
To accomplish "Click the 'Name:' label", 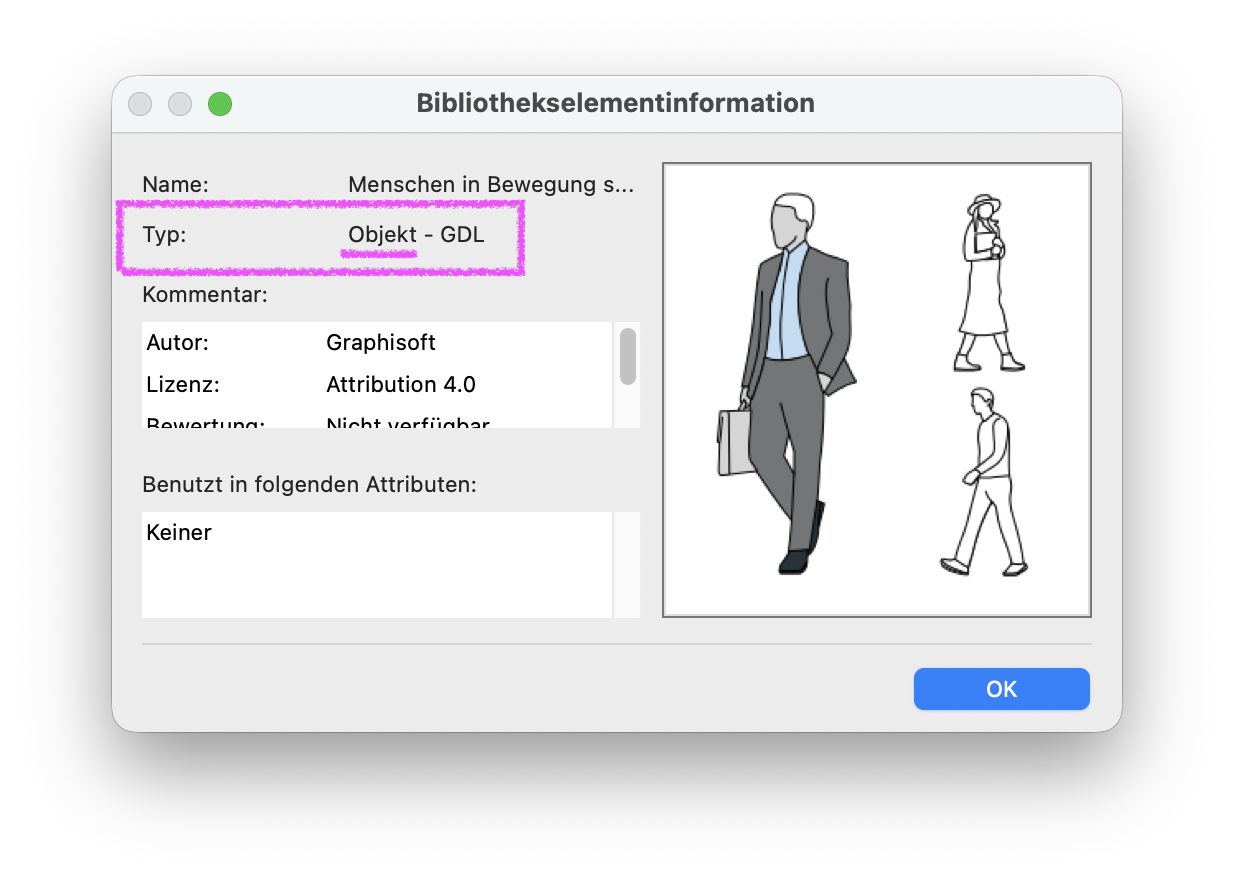I will [x=175, y=185].
